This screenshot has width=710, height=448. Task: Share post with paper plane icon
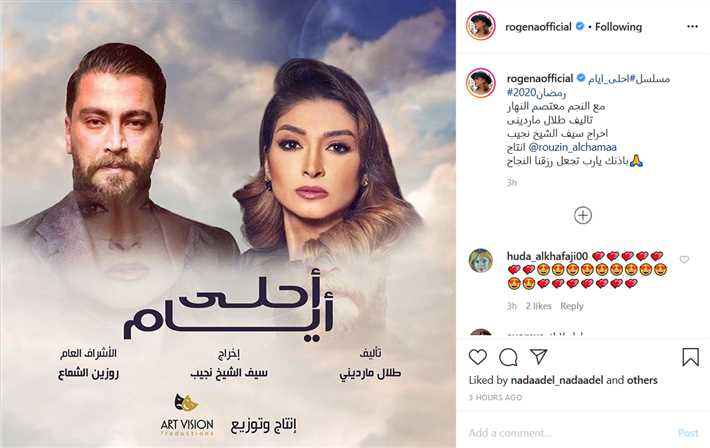click(x=539, y=356)
